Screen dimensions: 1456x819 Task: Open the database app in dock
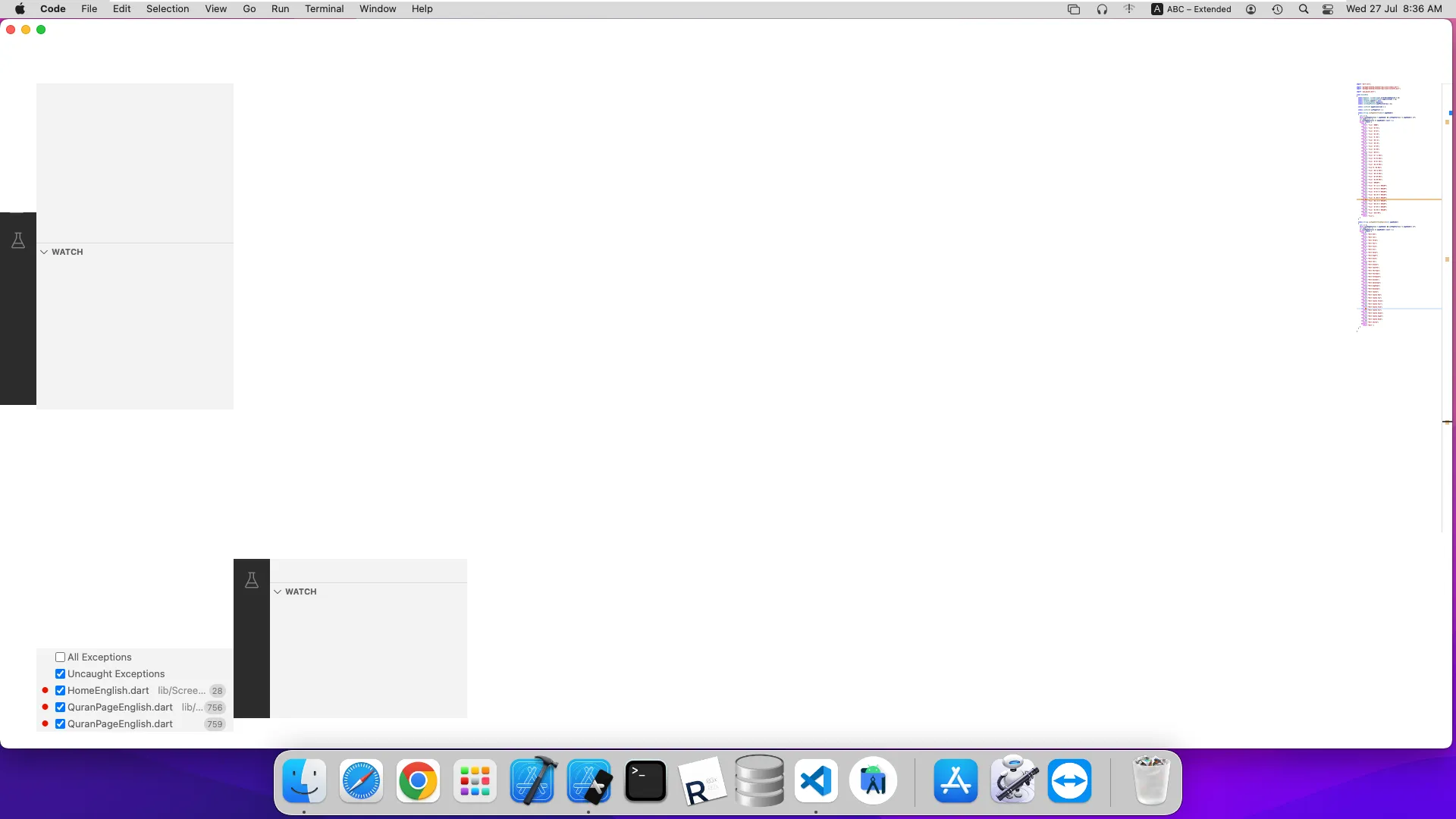759,781
